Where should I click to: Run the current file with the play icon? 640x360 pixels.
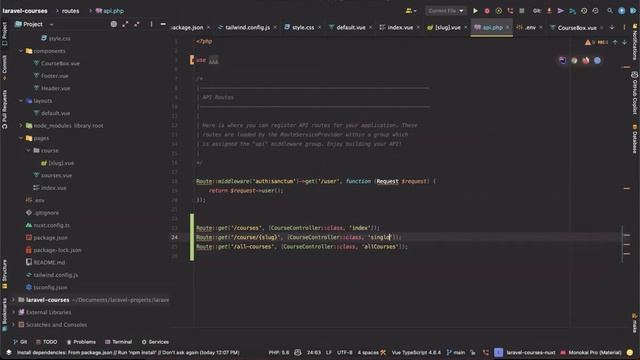(x=475, y=11)
